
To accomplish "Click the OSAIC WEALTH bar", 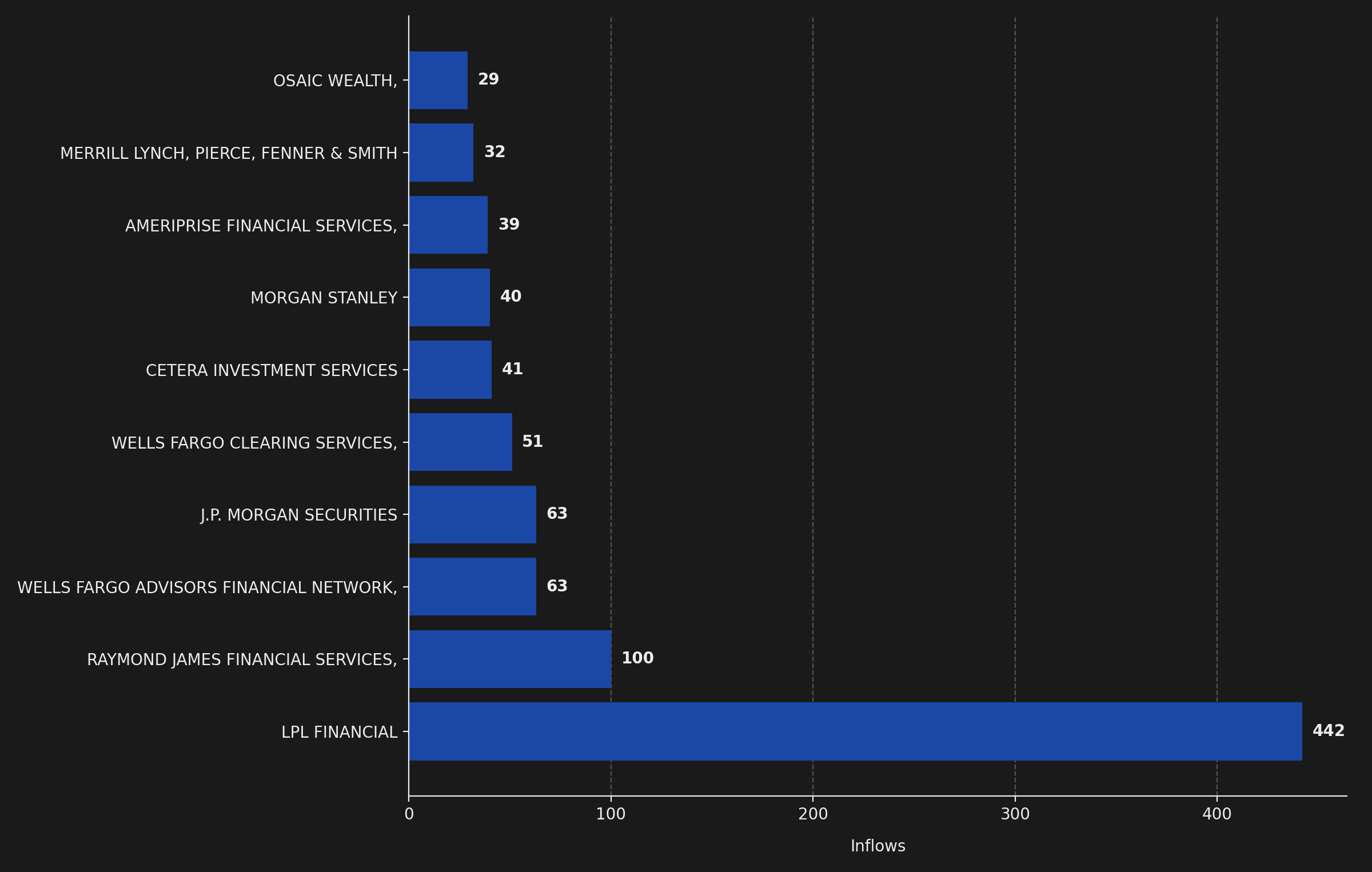I will click(438, 80).
